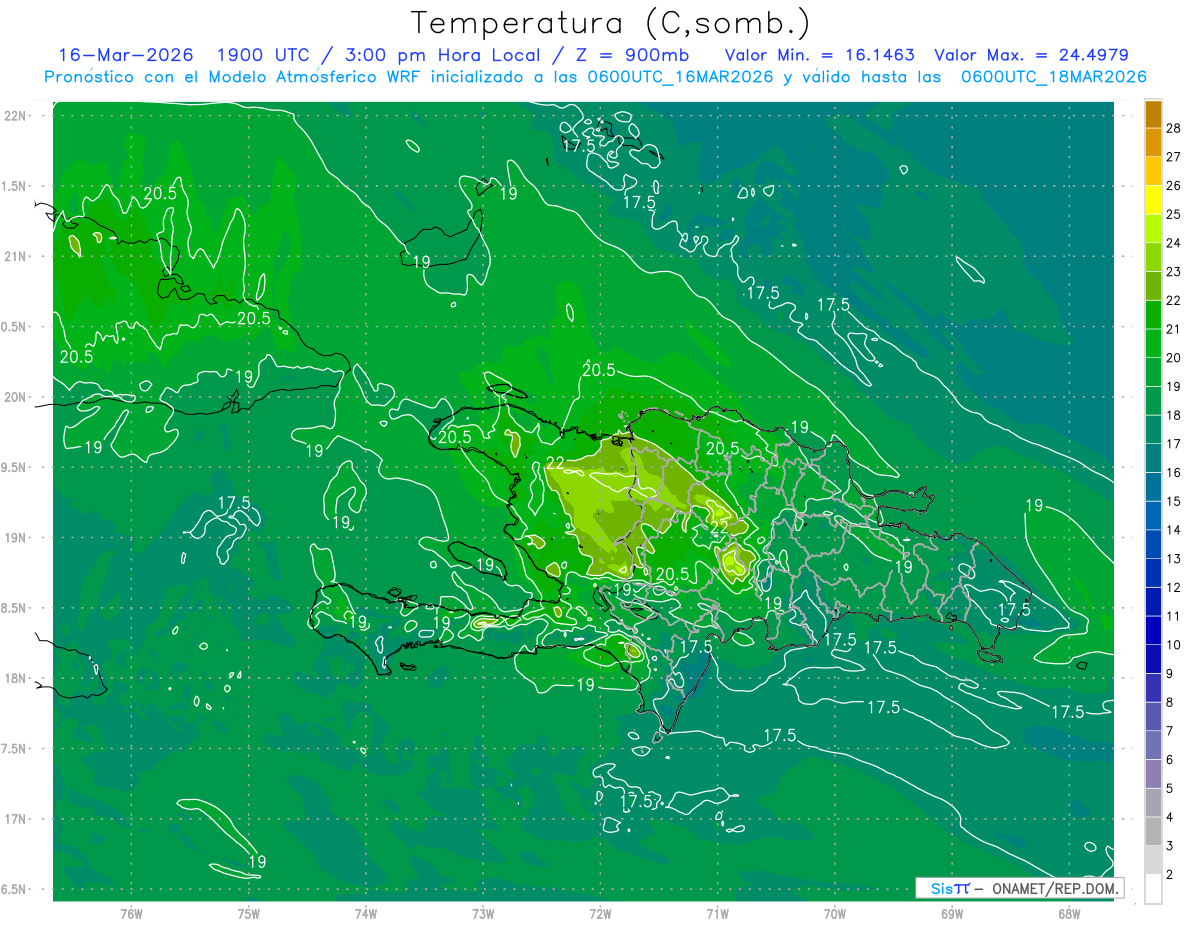This screenshot has height=927, width=1200.
Task: Click the '76W' longitude axis label
Action: pyautogui.click(x=131, y=912)
